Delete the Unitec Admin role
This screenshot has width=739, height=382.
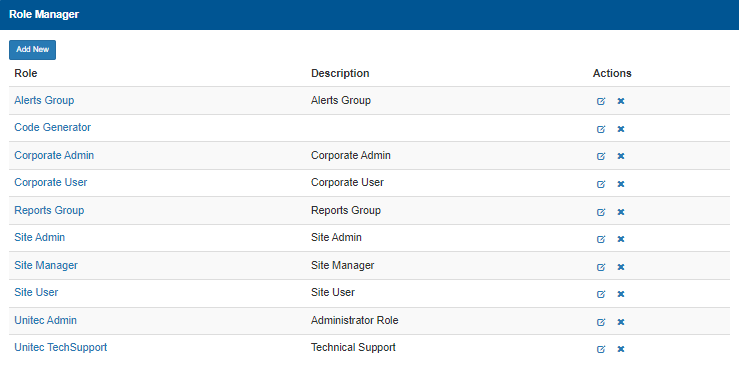coord(621,322)
